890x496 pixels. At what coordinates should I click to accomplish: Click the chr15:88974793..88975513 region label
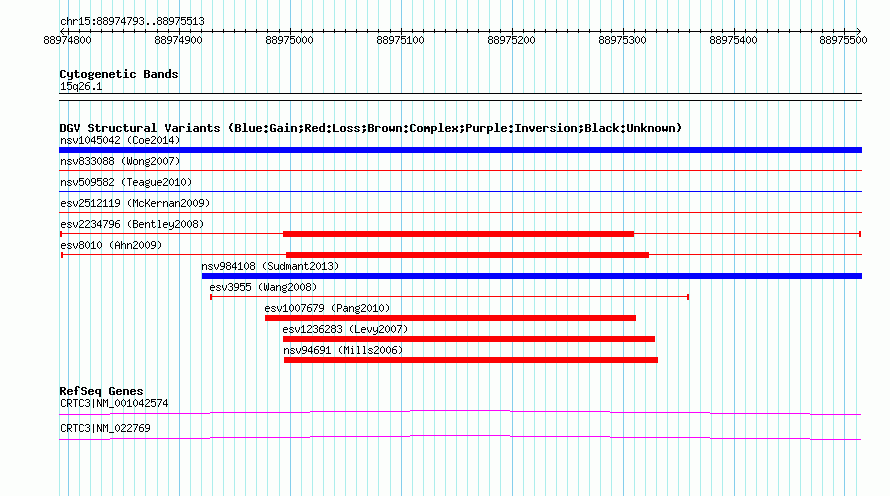(x=132, y=21)
